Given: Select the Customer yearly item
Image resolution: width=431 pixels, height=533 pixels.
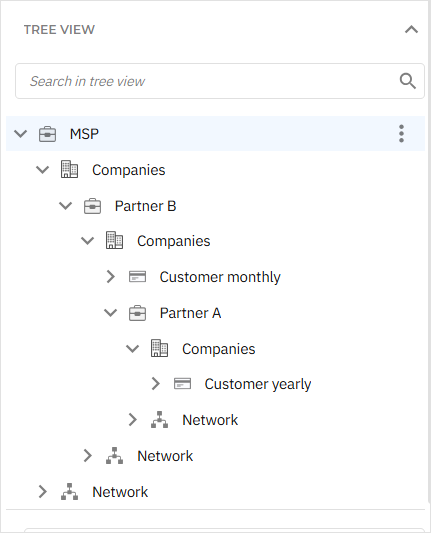Looking at the screenshot, I should point(258,384).
